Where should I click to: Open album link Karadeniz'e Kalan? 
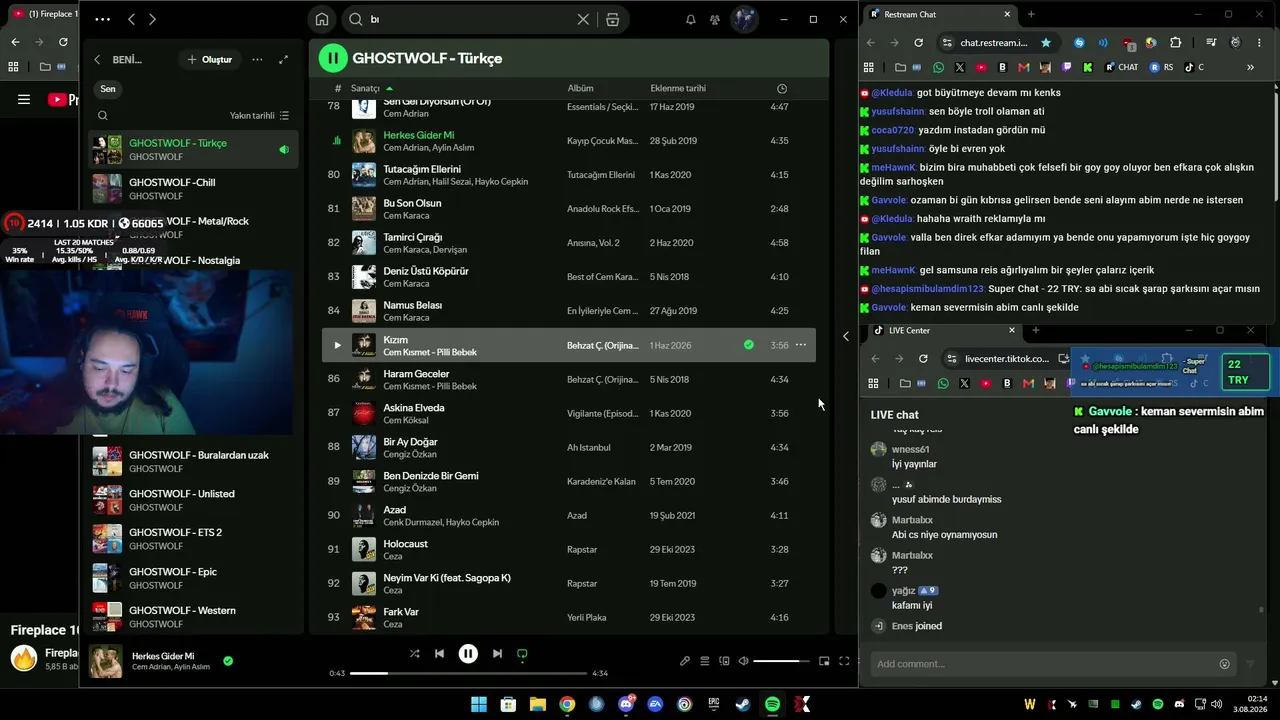[601, 482]
